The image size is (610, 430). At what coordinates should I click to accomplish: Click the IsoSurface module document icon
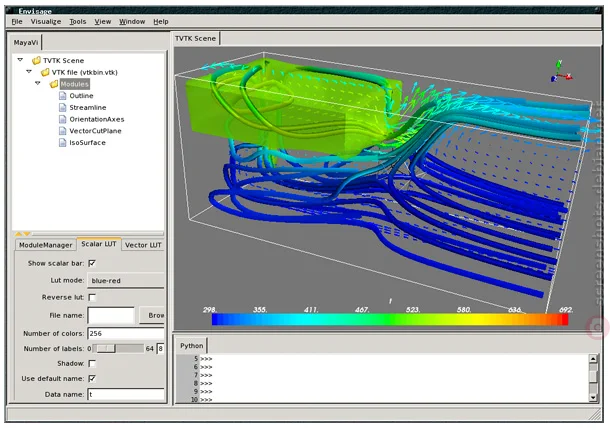tap(63, 142)
